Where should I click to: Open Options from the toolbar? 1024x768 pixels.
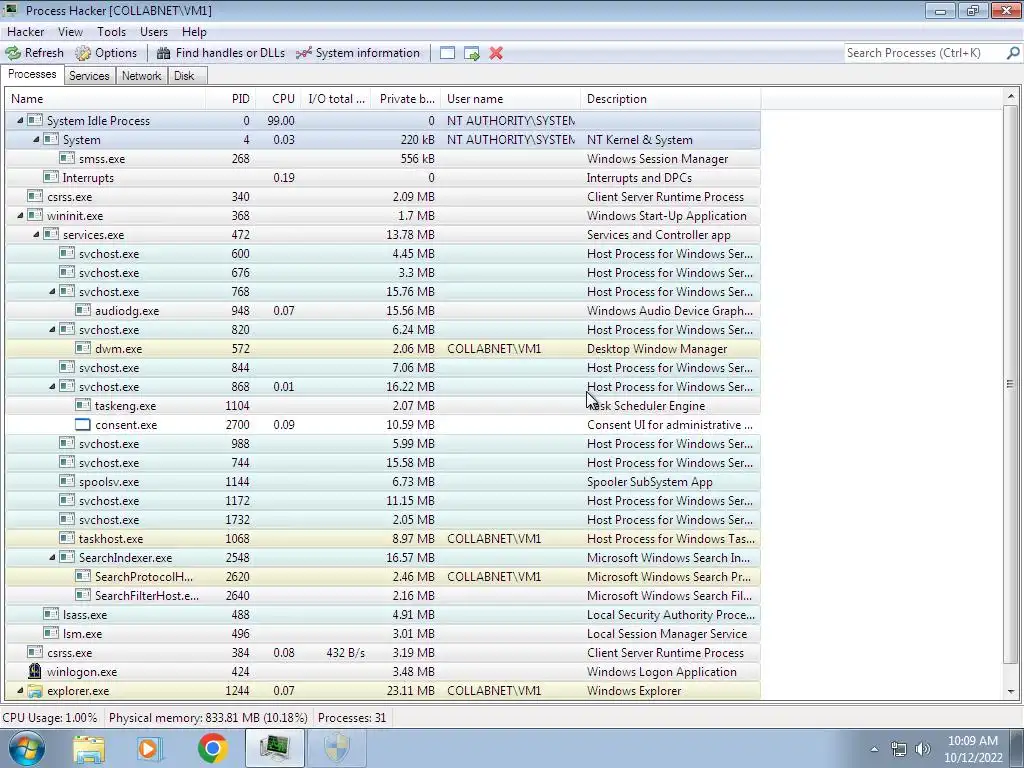(x=106, y=53)
